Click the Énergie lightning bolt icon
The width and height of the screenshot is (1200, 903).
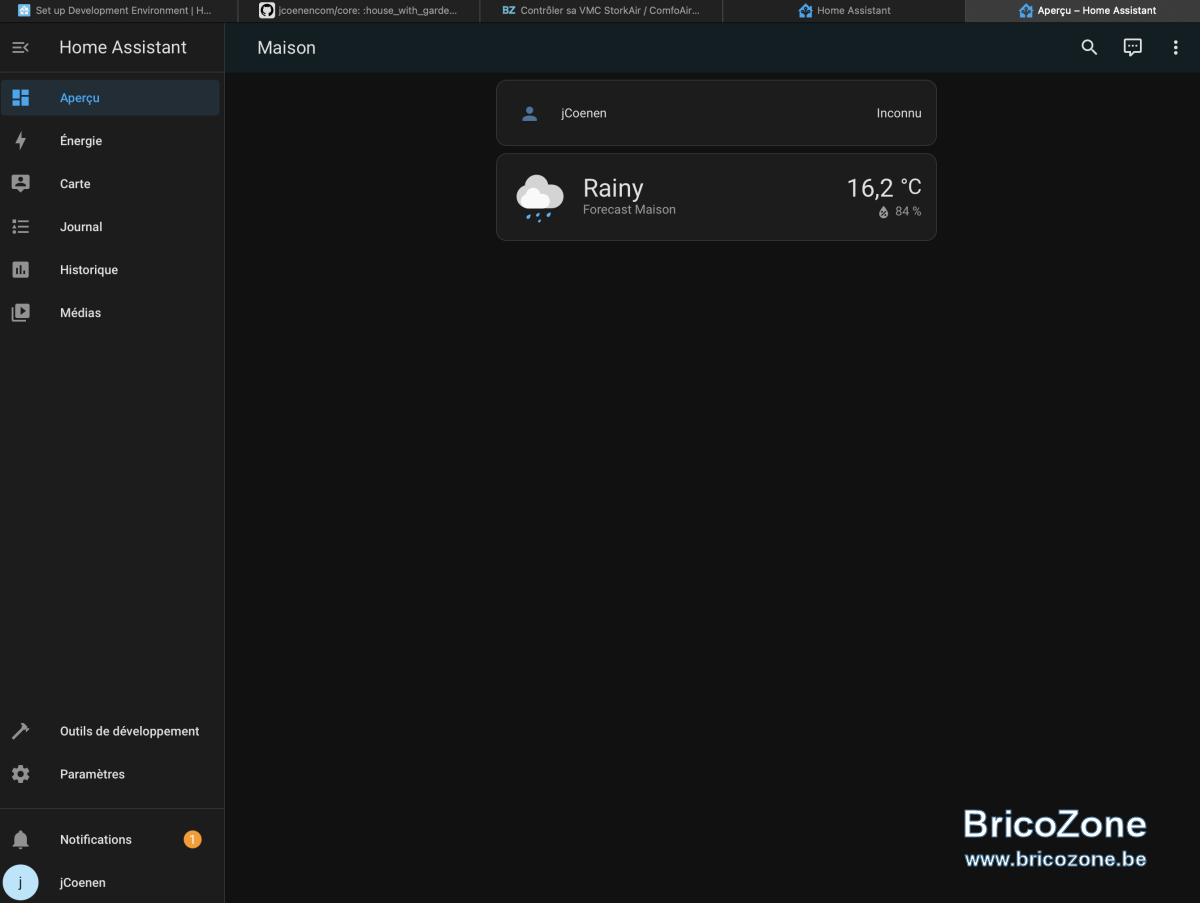coord(21,141)
